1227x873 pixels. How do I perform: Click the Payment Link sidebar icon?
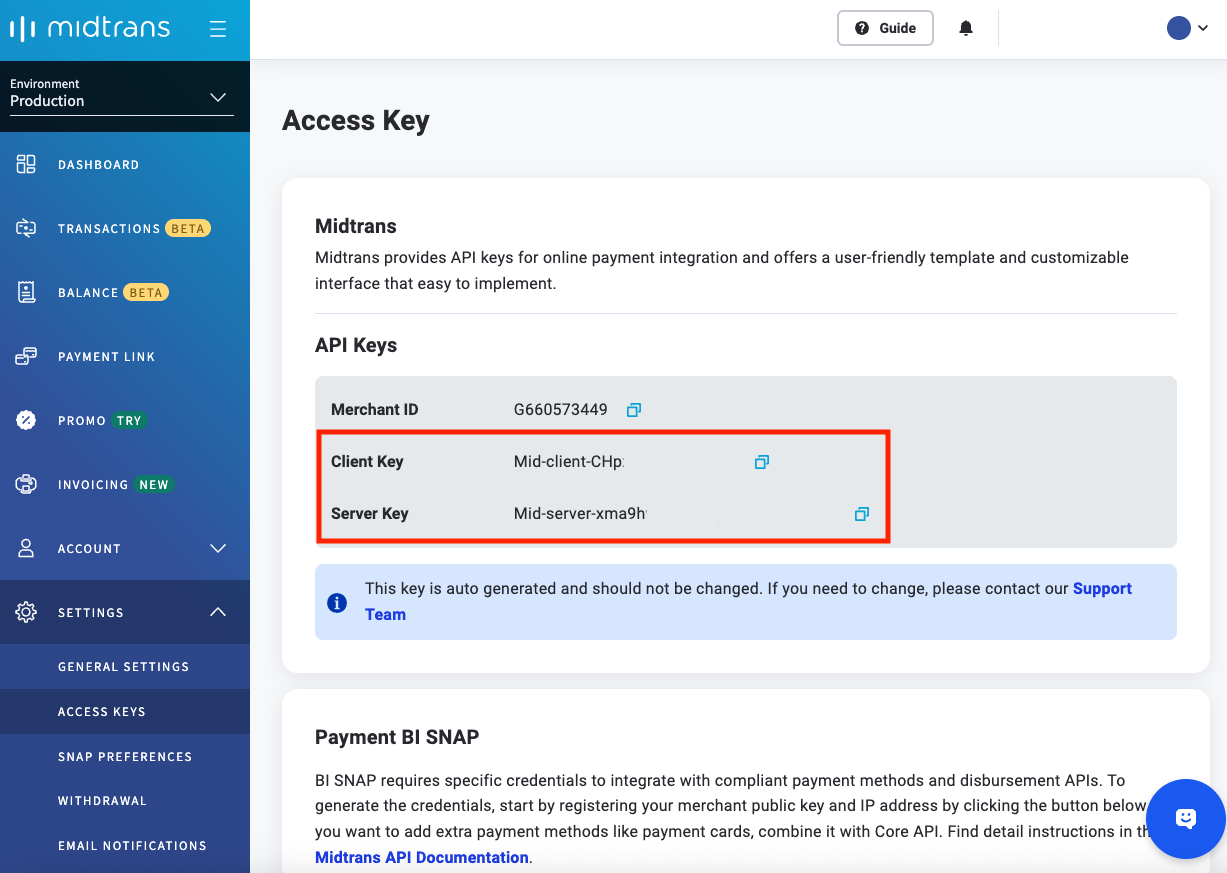(26, 356)
